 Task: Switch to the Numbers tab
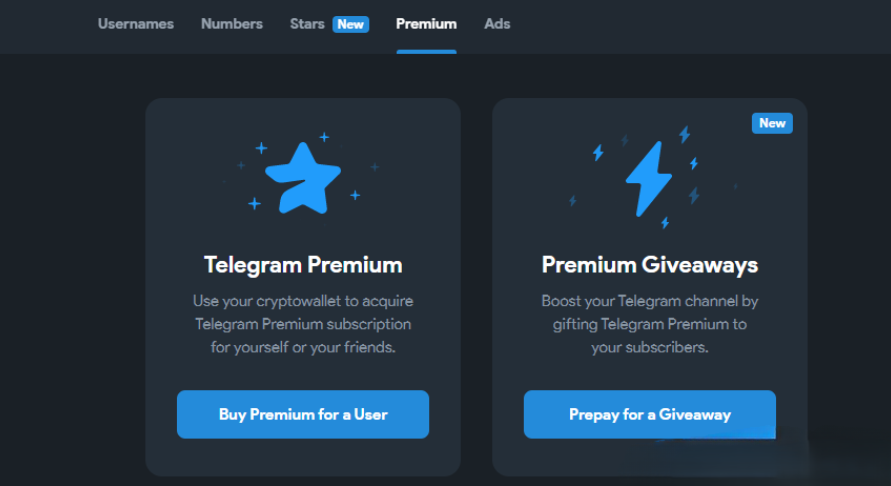(x=232, y=24)
